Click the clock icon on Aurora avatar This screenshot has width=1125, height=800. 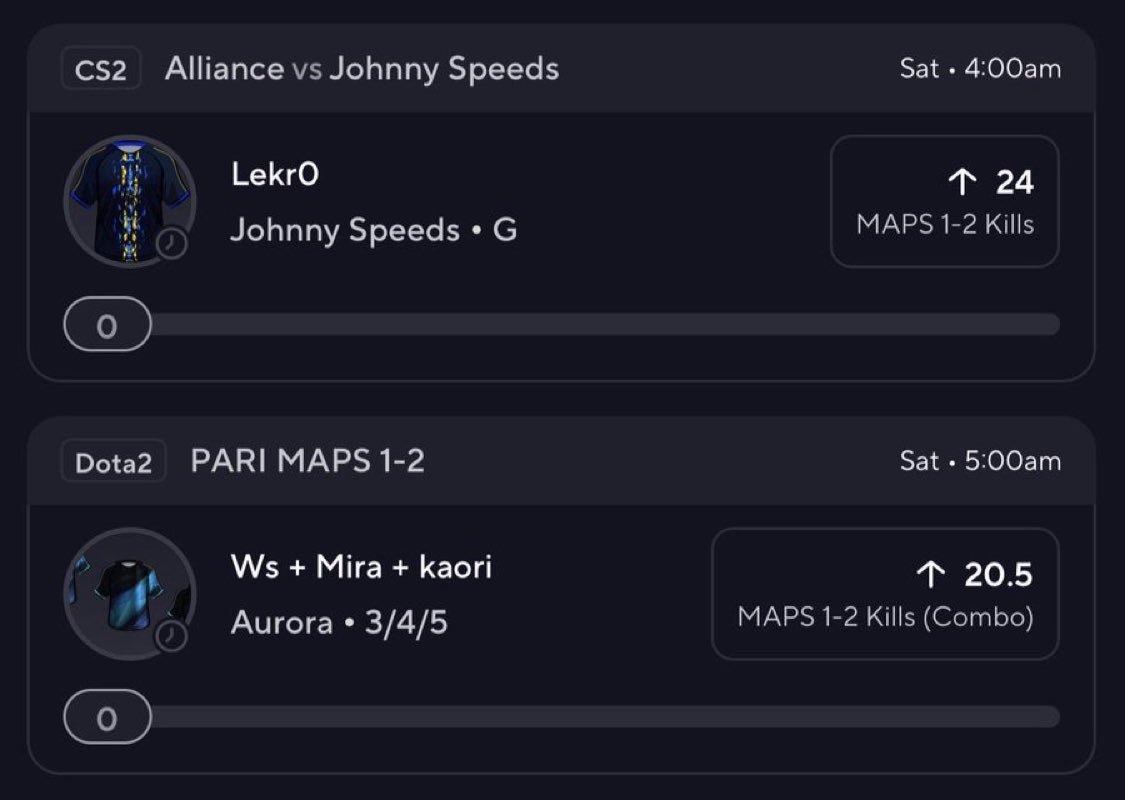tap(172, 636)
